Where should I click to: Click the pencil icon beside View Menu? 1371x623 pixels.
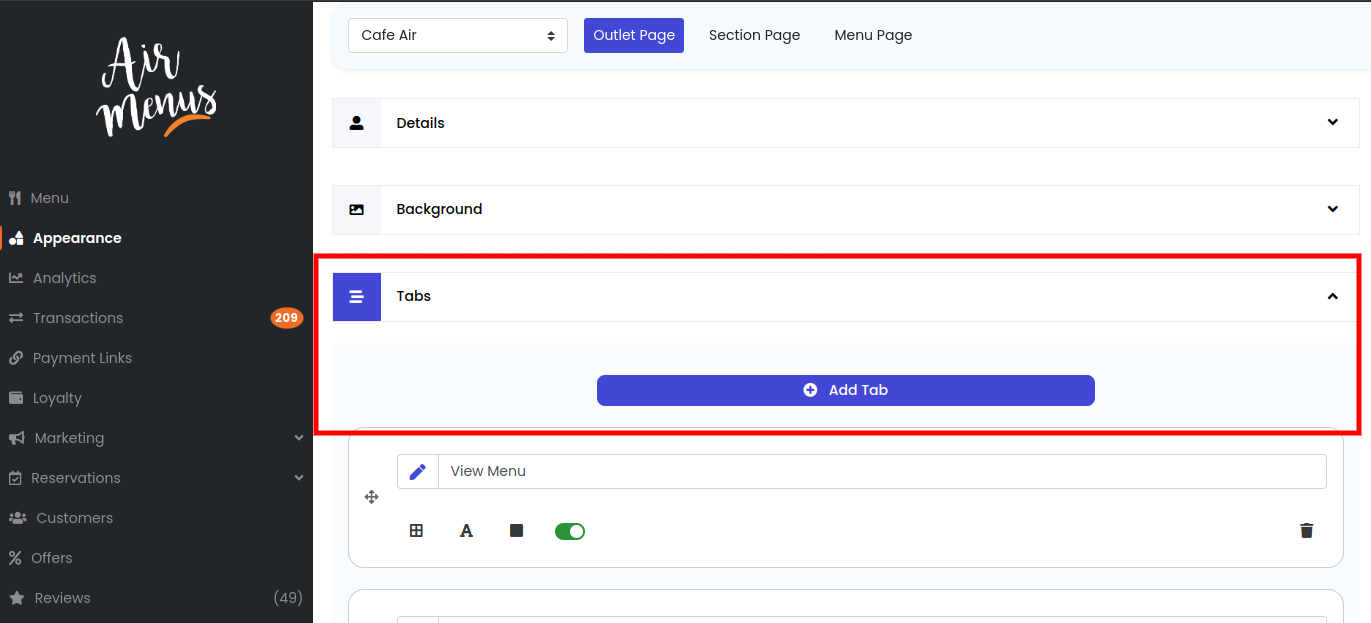[418, 471]
